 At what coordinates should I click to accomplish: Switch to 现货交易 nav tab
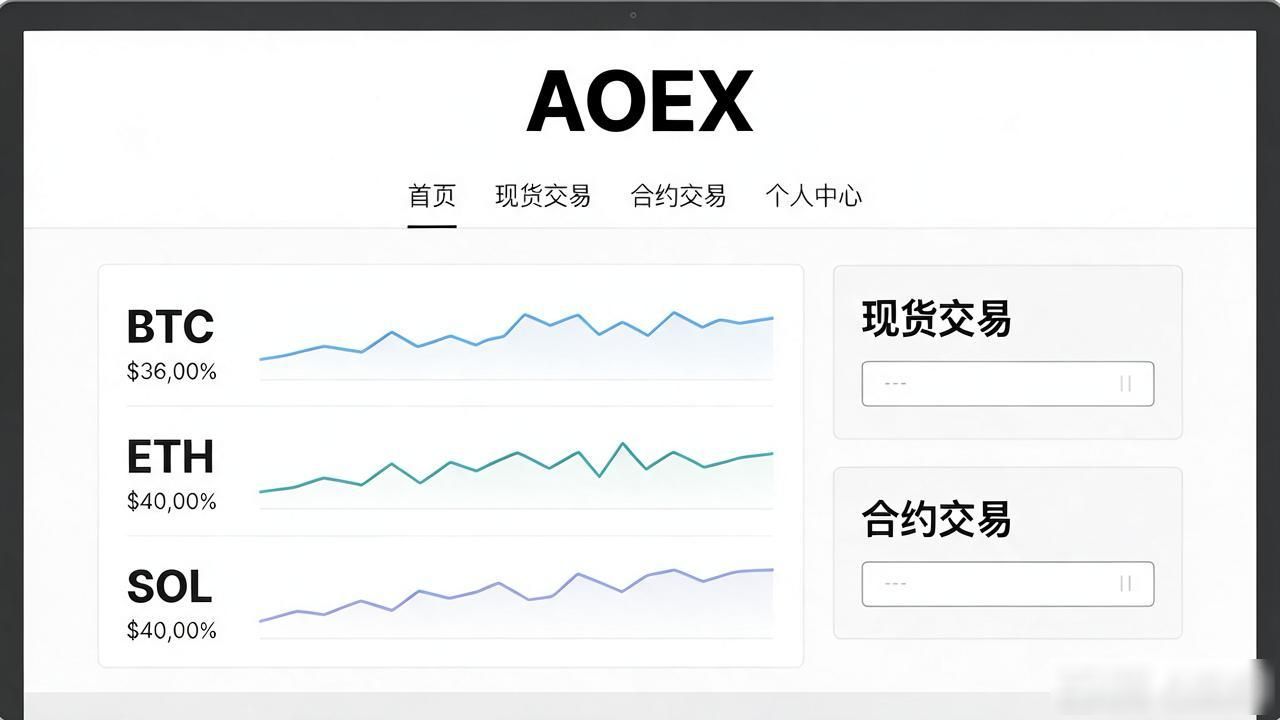tap(543, 196)
